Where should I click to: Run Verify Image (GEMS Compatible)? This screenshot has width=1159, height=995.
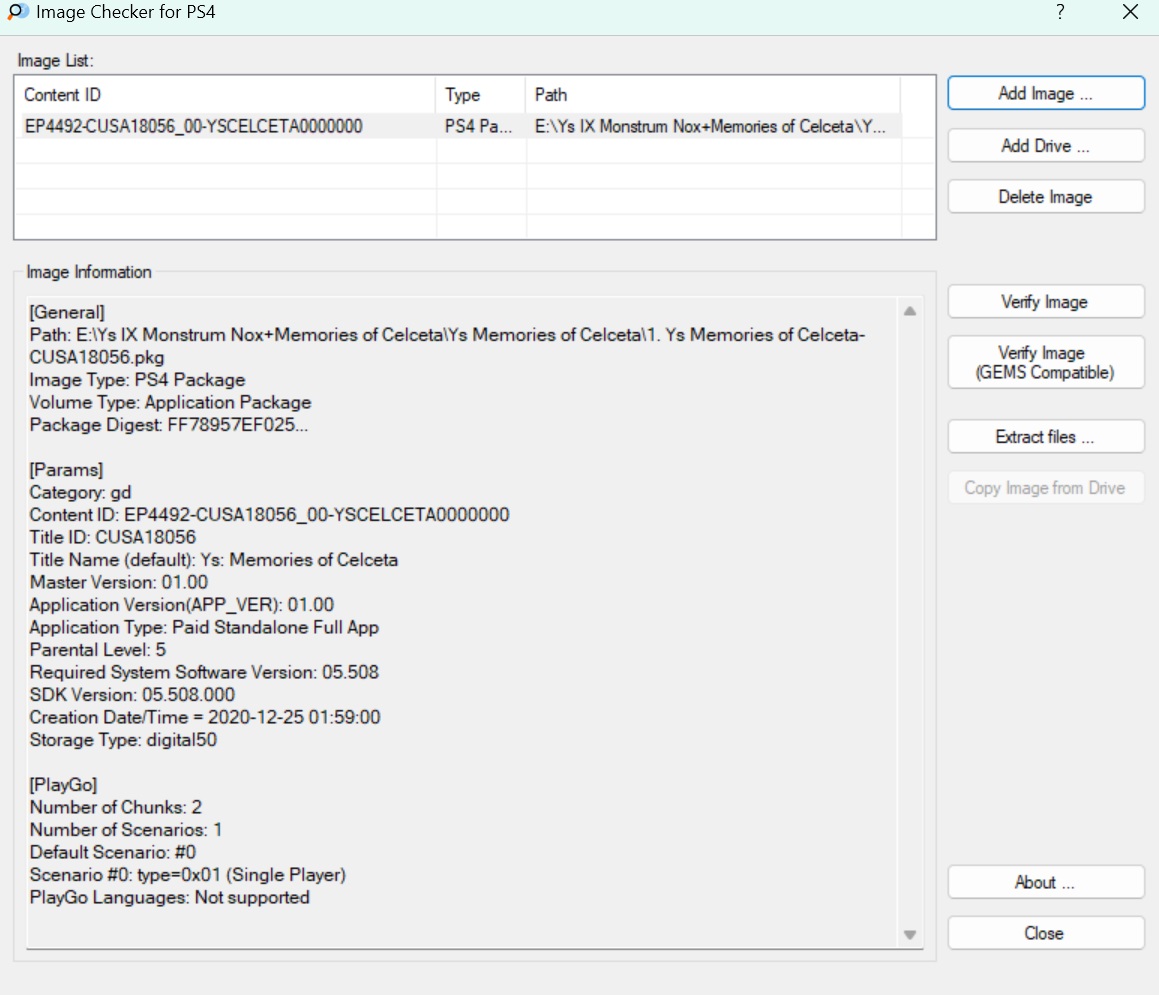[1045, 363]
